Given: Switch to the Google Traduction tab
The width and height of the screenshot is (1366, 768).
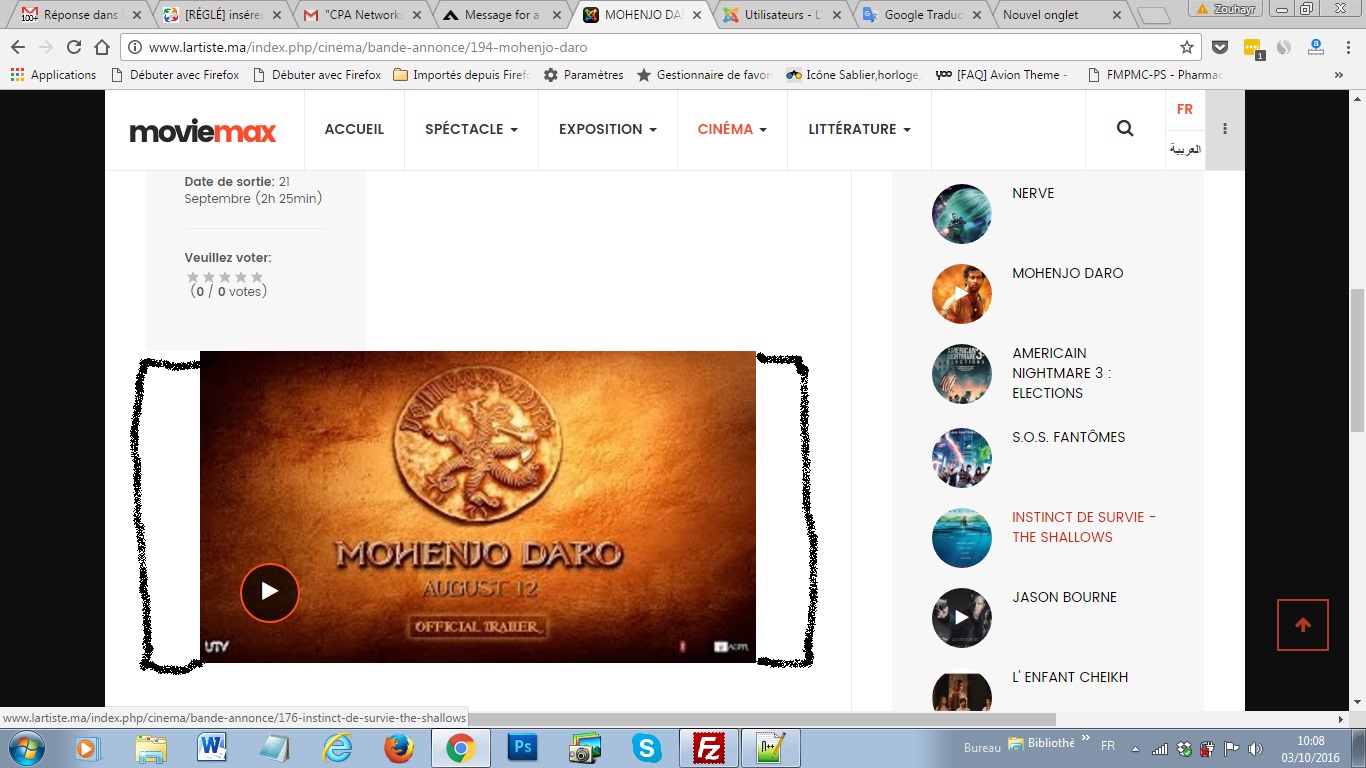Looking at the screenshot, I should (x=924, y=15).
